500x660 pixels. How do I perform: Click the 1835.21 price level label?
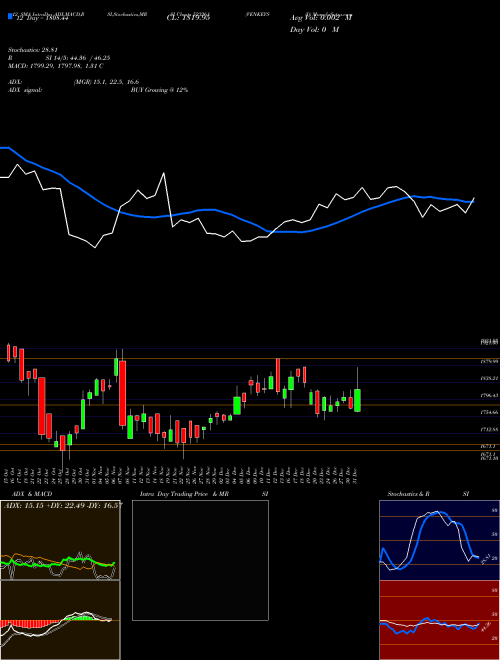click(x=489, y=378)
